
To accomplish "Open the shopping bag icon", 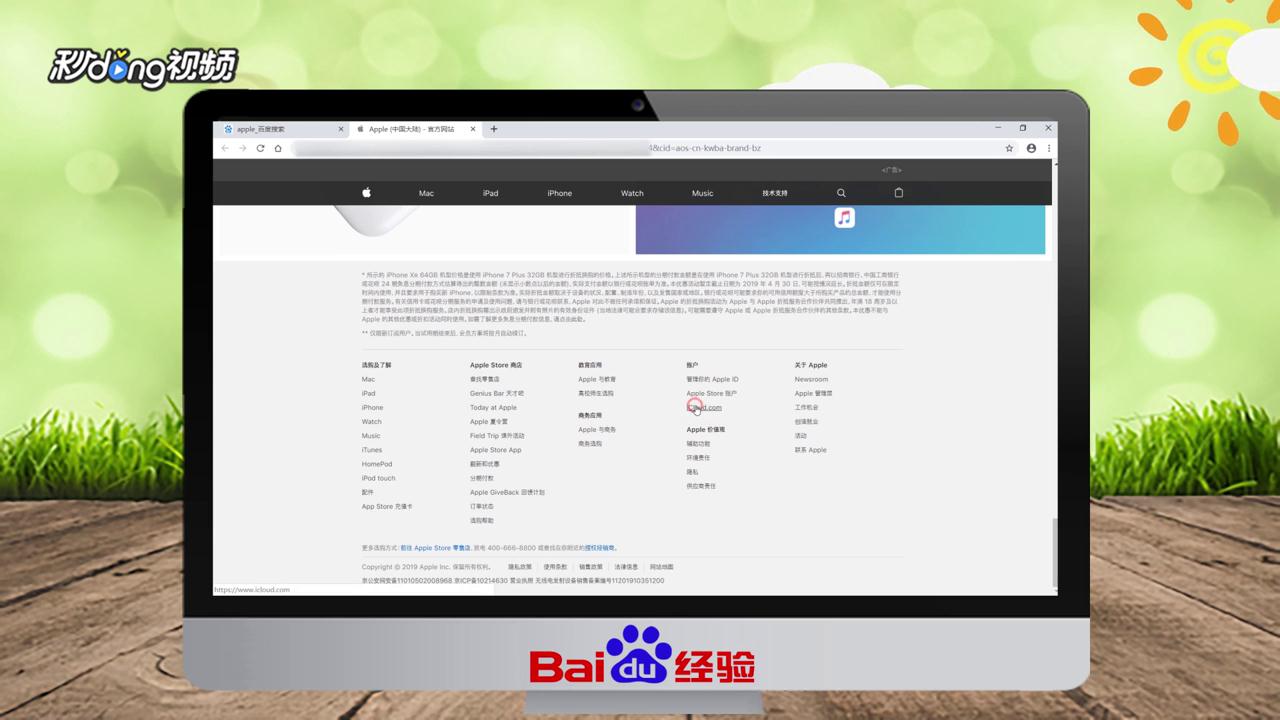I will pos(898,193).
